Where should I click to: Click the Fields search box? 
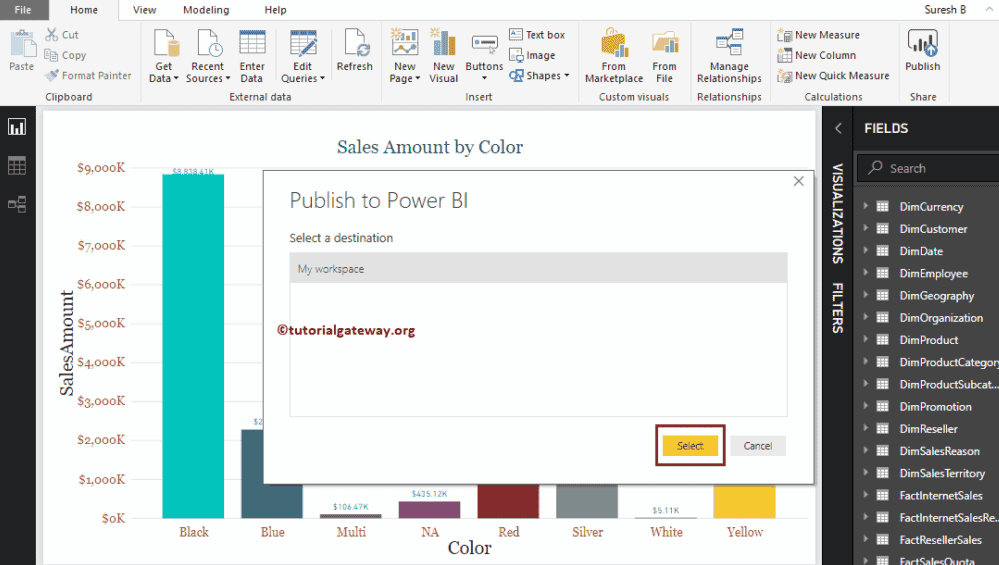[930, 168]
